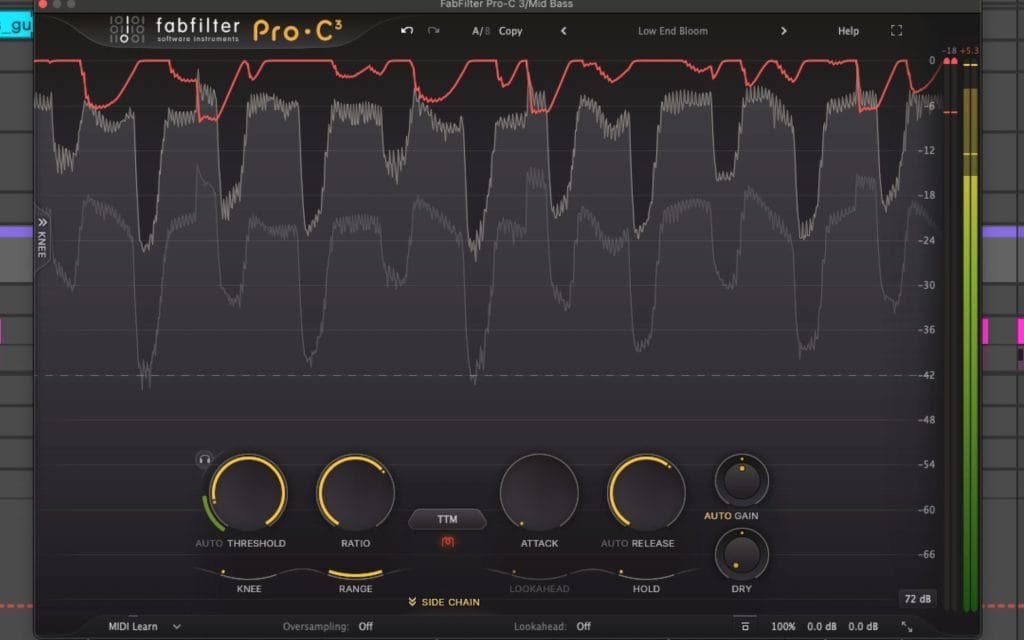
Task: Open the TTM compression style selector
Action: [447, 520]
